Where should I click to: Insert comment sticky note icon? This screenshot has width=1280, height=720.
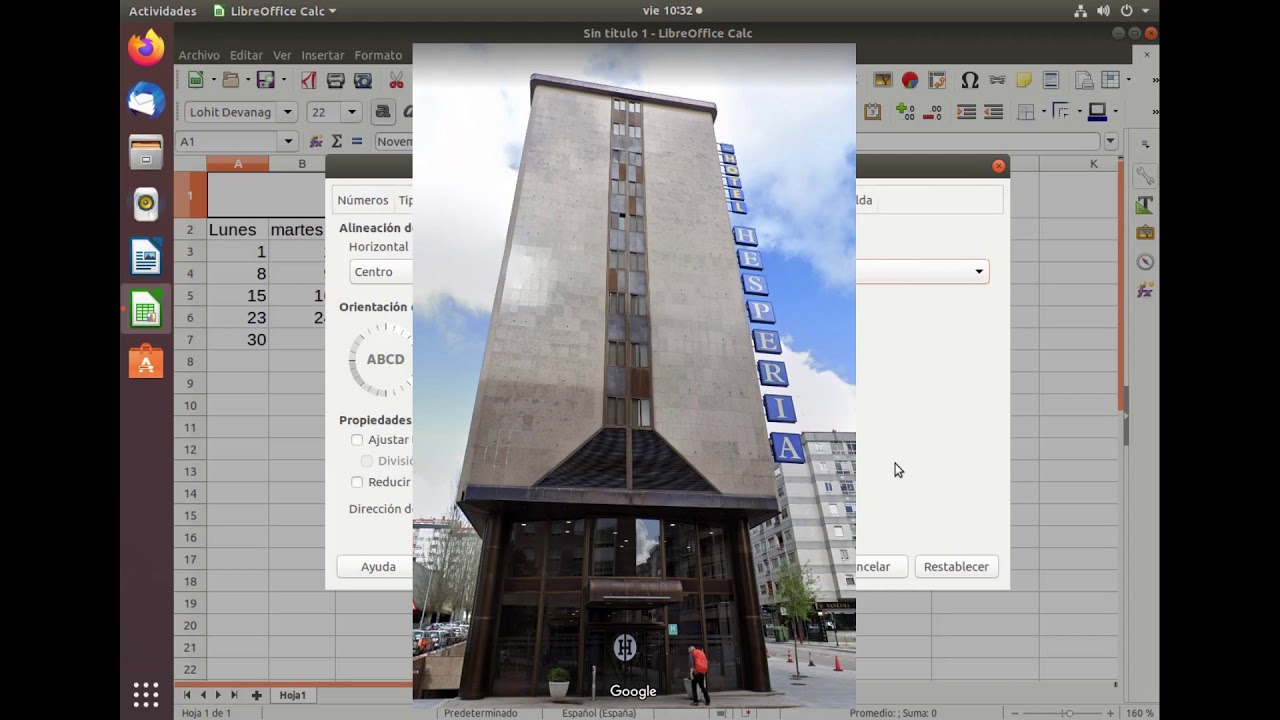1024,80
